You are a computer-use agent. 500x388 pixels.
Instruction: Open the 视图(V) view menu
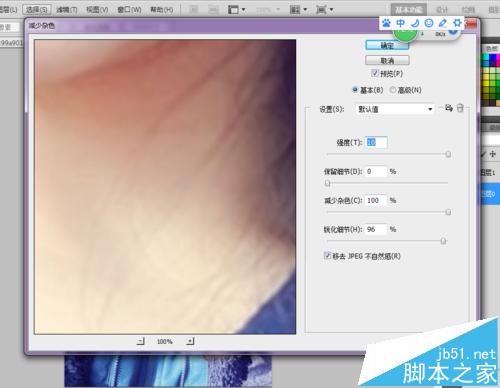point(97,10)
